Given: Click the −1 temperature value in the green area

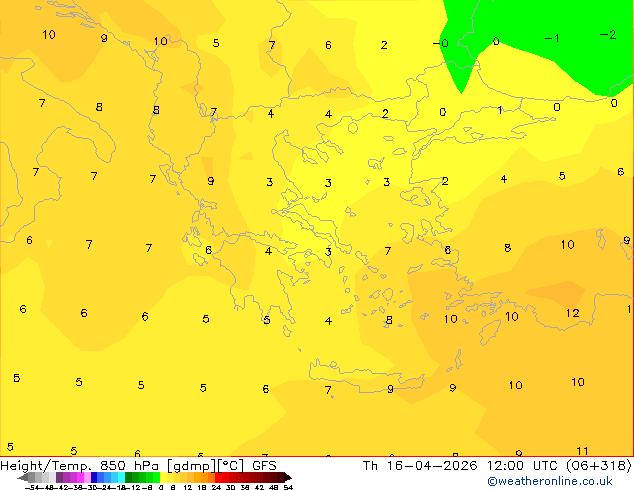Looking at the screenshot, I should point(552,38).
